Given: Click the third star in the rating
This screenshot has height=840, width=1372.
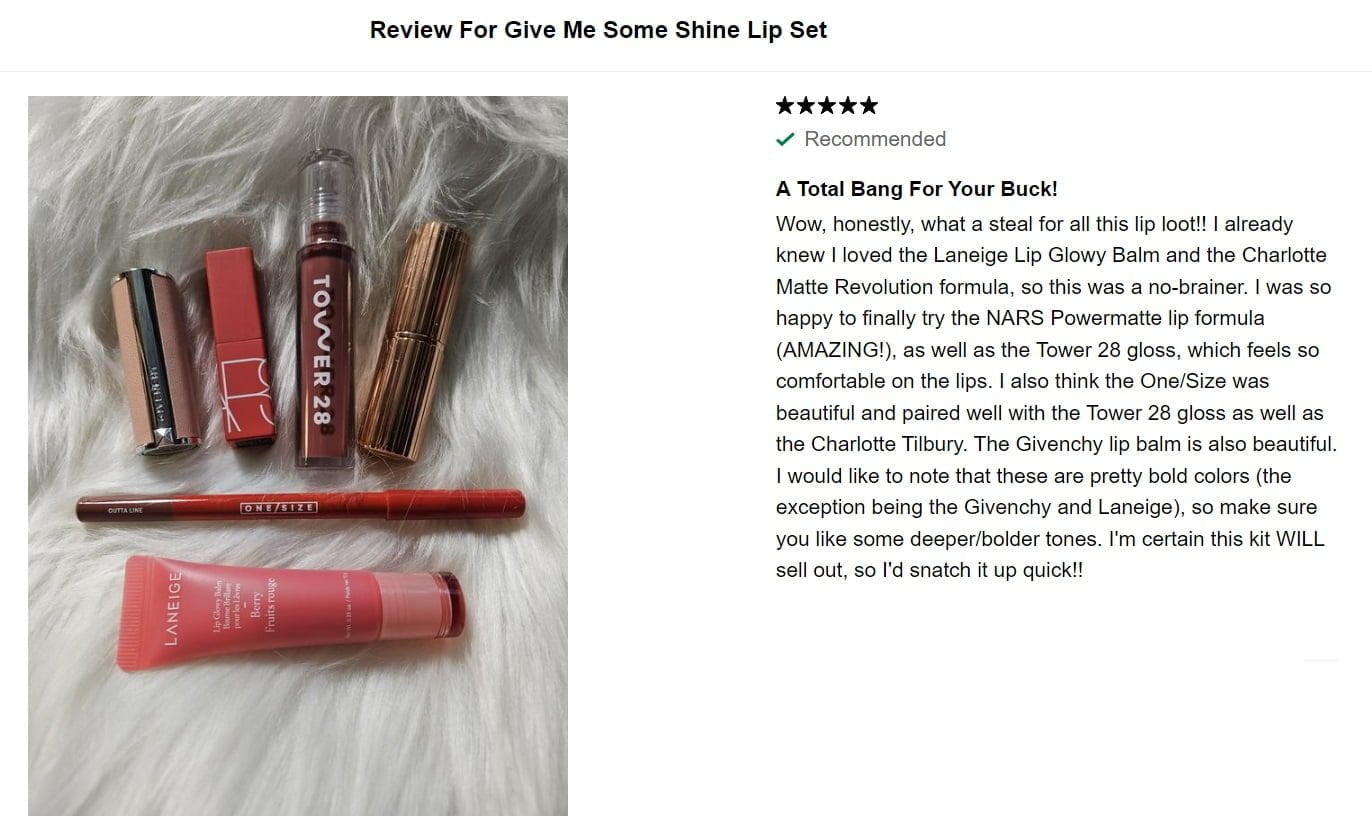Looking at the screenshot, I should tap(826, 105).
